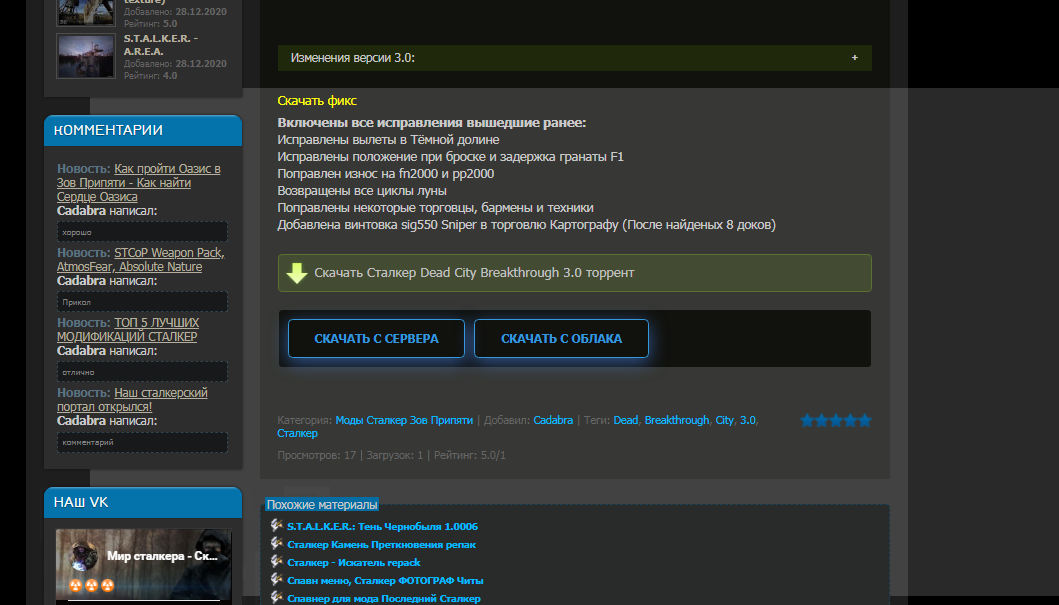This screenshot has width=1059, height=605.
Task: Click the line "Поправлен износ на fn2000 и pp2000"
Action: (386, 174)
